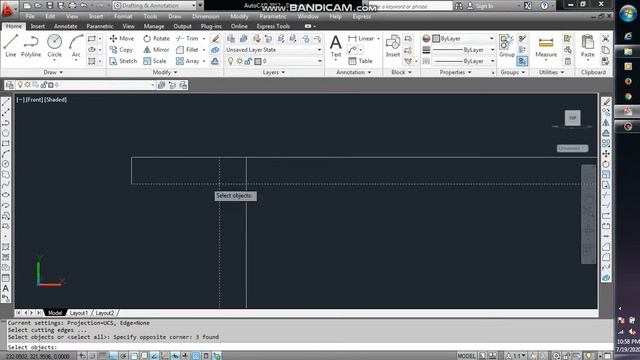The height and width of the screenshot is (360, 640).
Task: Expand the Utilities panel
Action: (x=551, y=72)
